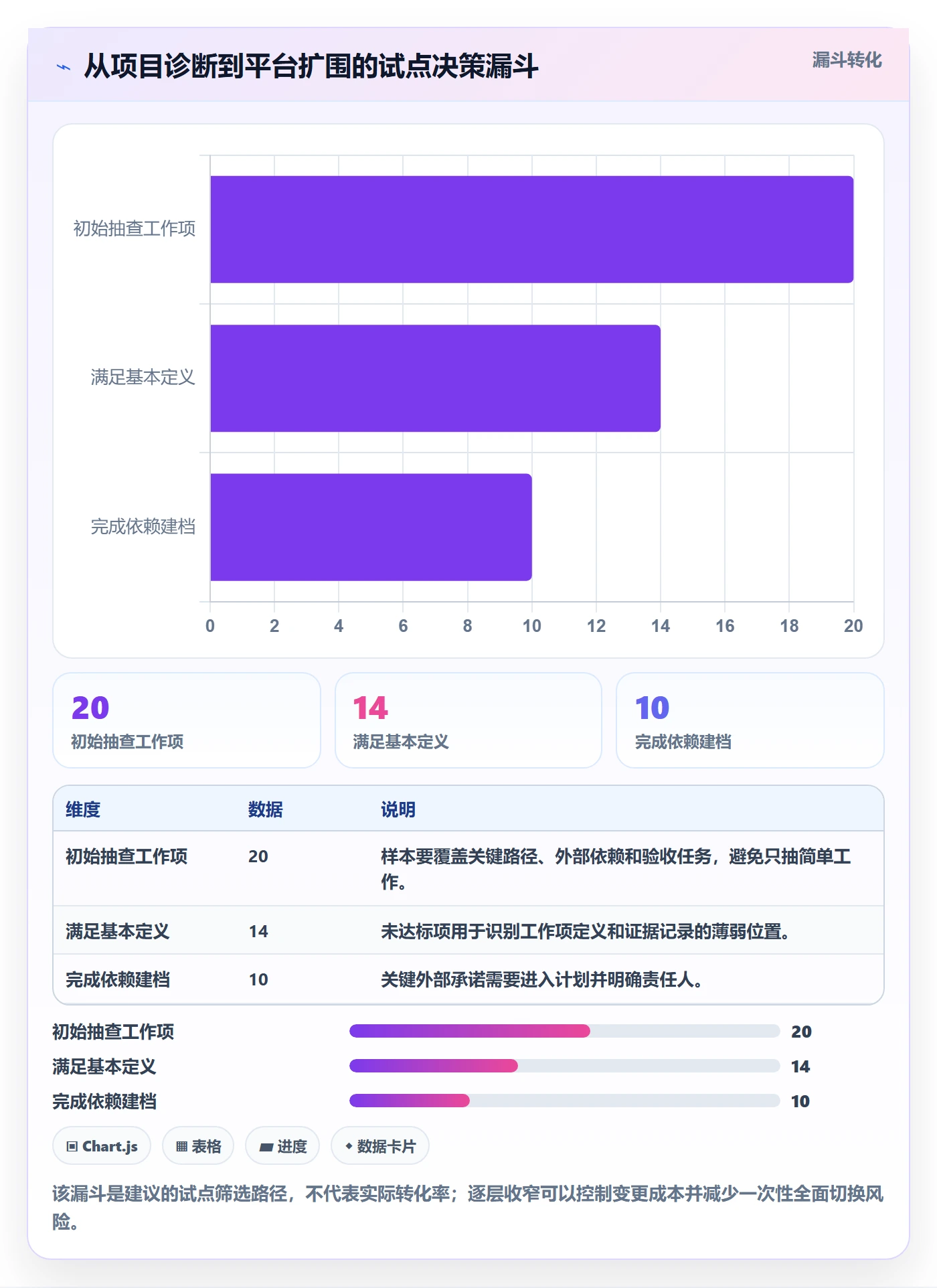Click the lightning icon beside the title
Viewport: 937px width, 1288px height.
pyautogui.click(x=64, y=67)
